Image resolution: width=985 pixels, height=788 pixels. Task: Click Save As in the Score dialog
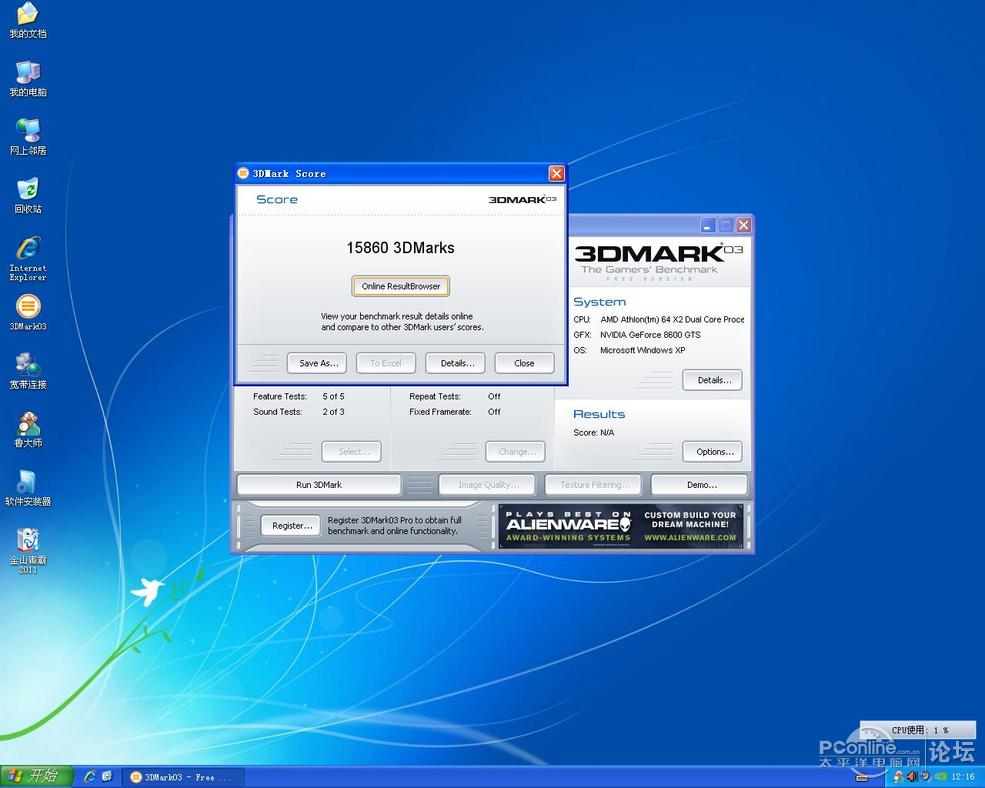tap(318, 363)
